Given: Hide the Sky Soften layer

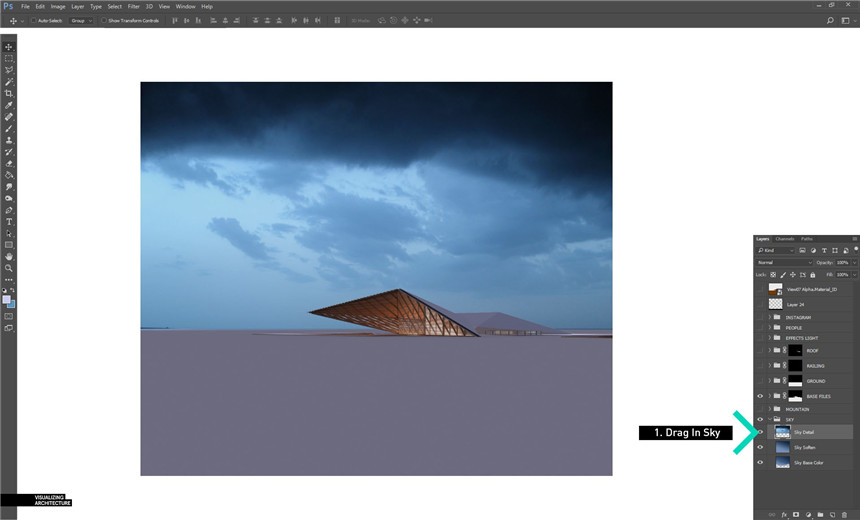Looking at the screenshot, I should 760,447.
